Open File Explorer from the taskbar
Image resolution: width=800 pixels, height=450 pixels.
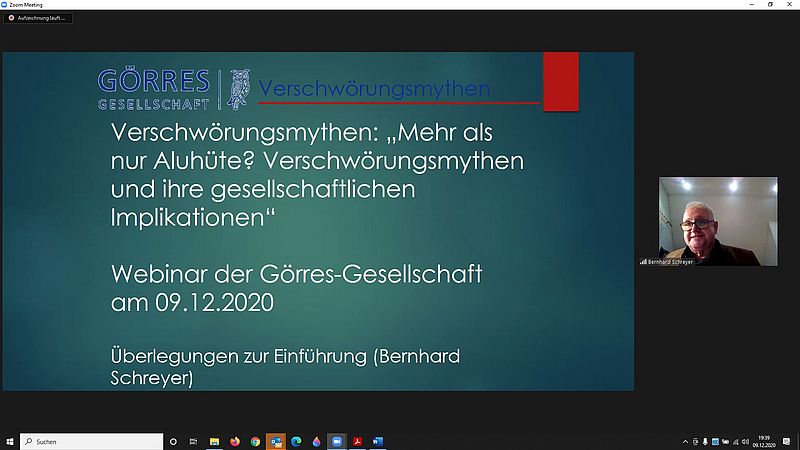pos(214,441)
